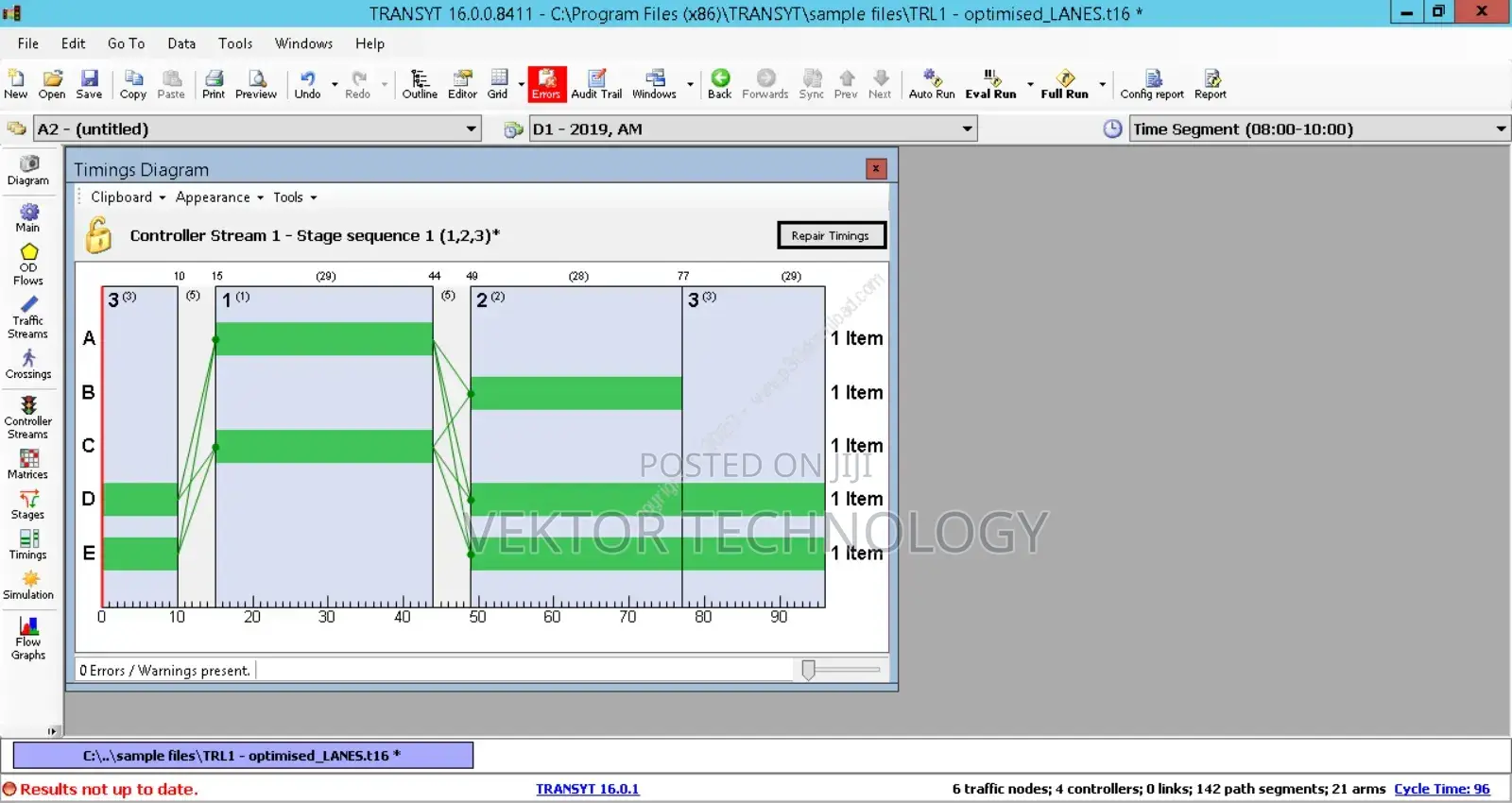Image resolution: width=1512 pixels, height=803 pixels.
Task: Open the Clipboard dropdown menu
Action: tap(128, 196)
